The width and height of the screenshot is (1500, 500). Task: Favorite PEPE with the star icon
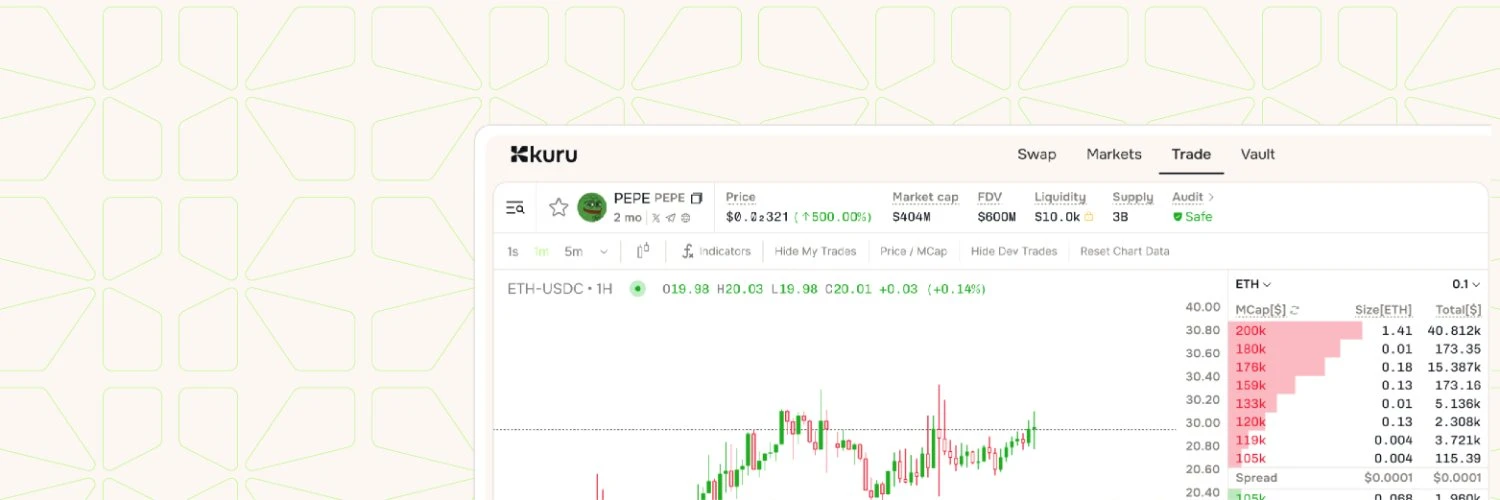click(x=558, y=208)
